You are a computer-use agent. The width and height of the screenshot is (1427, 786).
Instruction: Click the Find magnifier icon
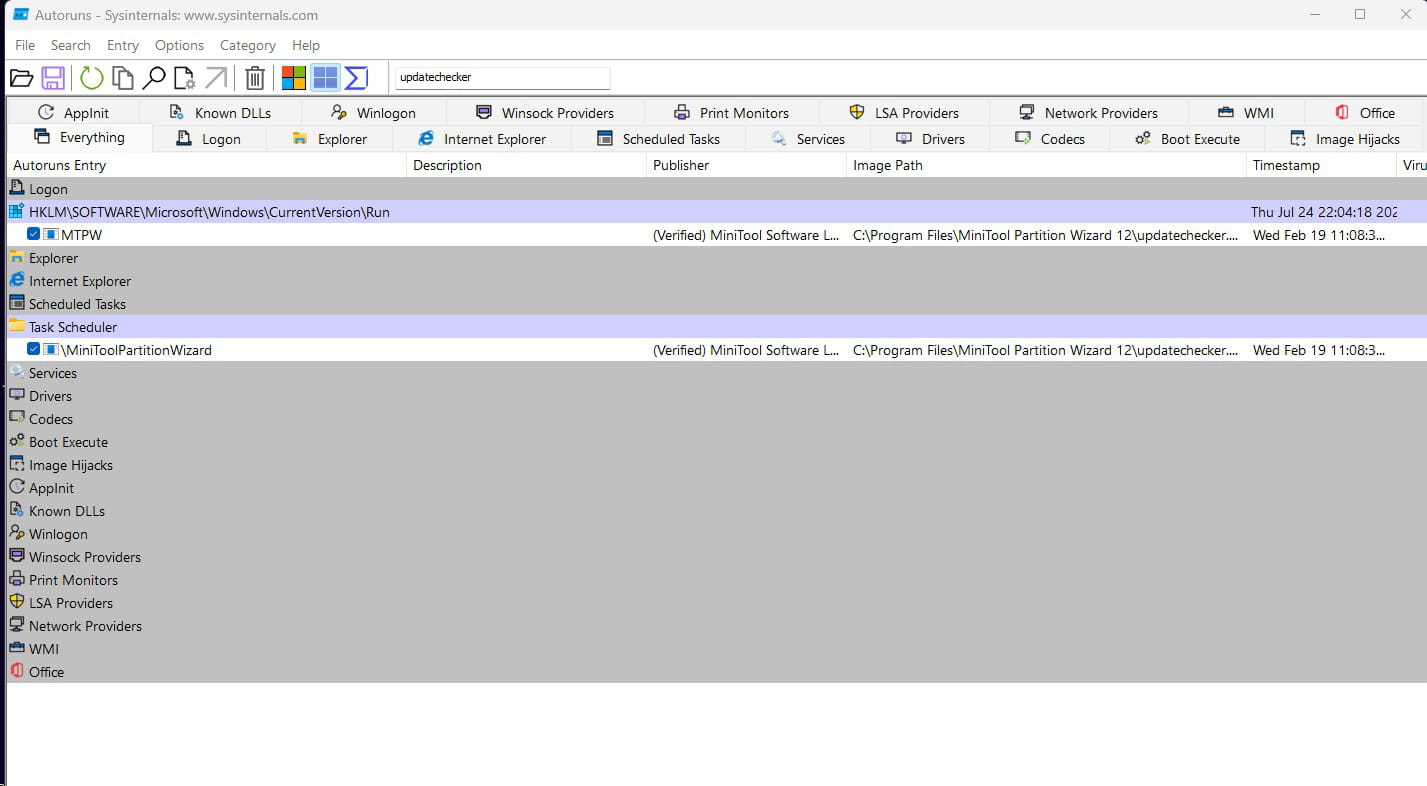(x=154, y=78)
